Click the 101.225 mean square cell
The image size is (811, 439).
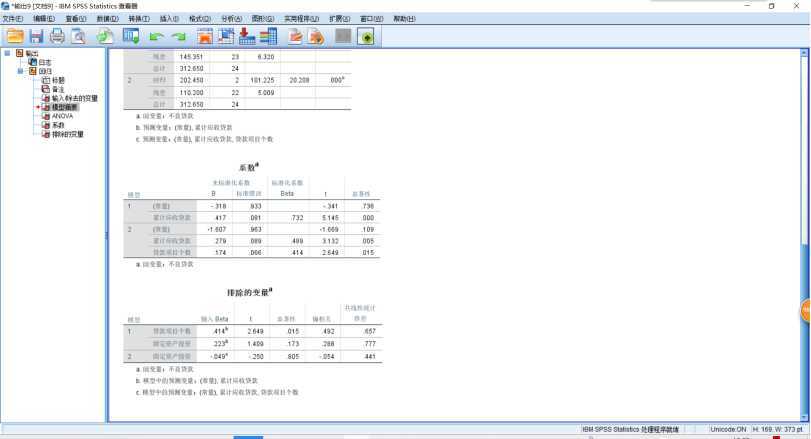coord(262,81)
